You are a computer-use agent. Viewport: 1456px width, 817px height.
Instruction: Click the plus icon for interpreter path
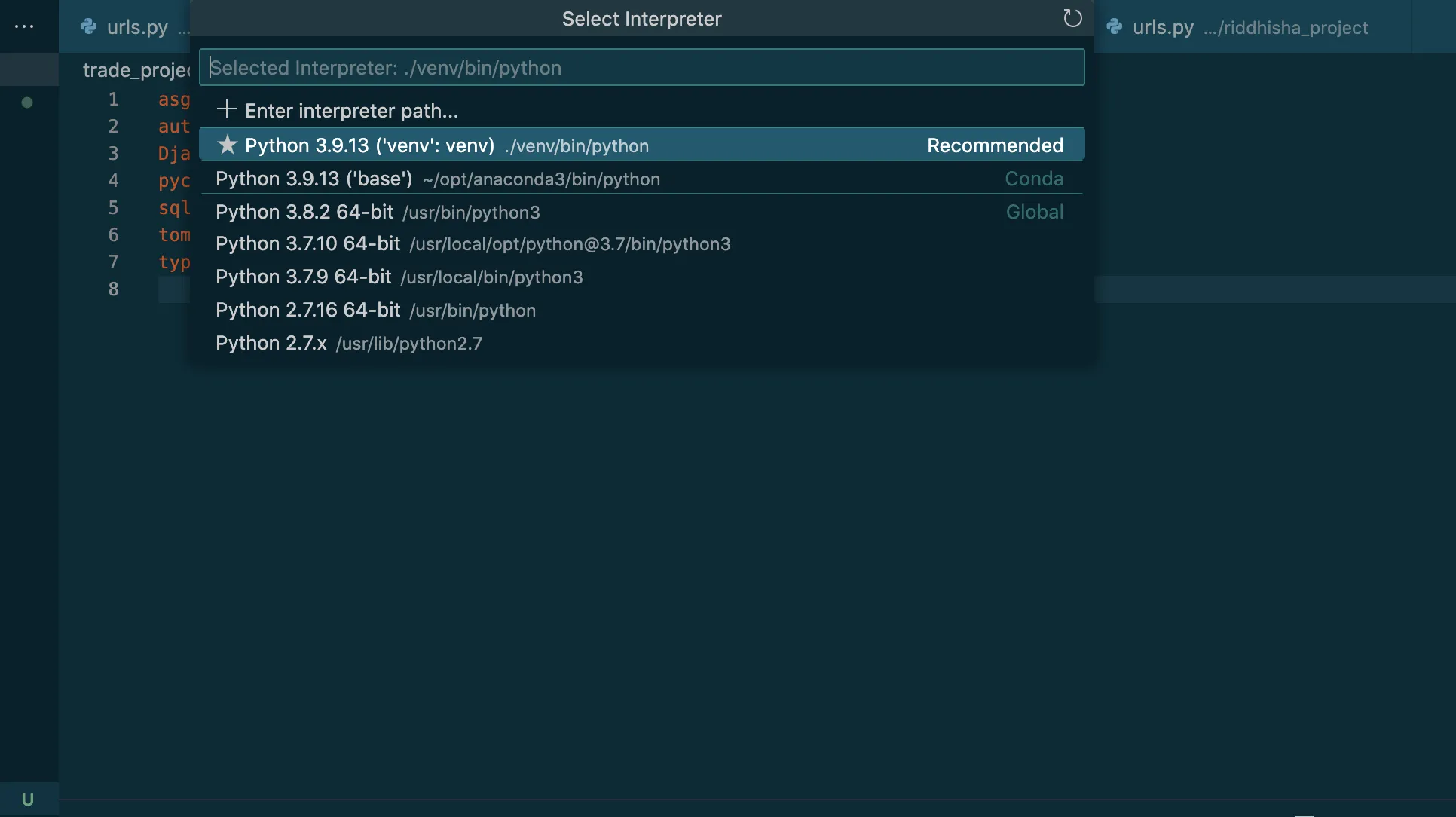(x=226, y=110)
